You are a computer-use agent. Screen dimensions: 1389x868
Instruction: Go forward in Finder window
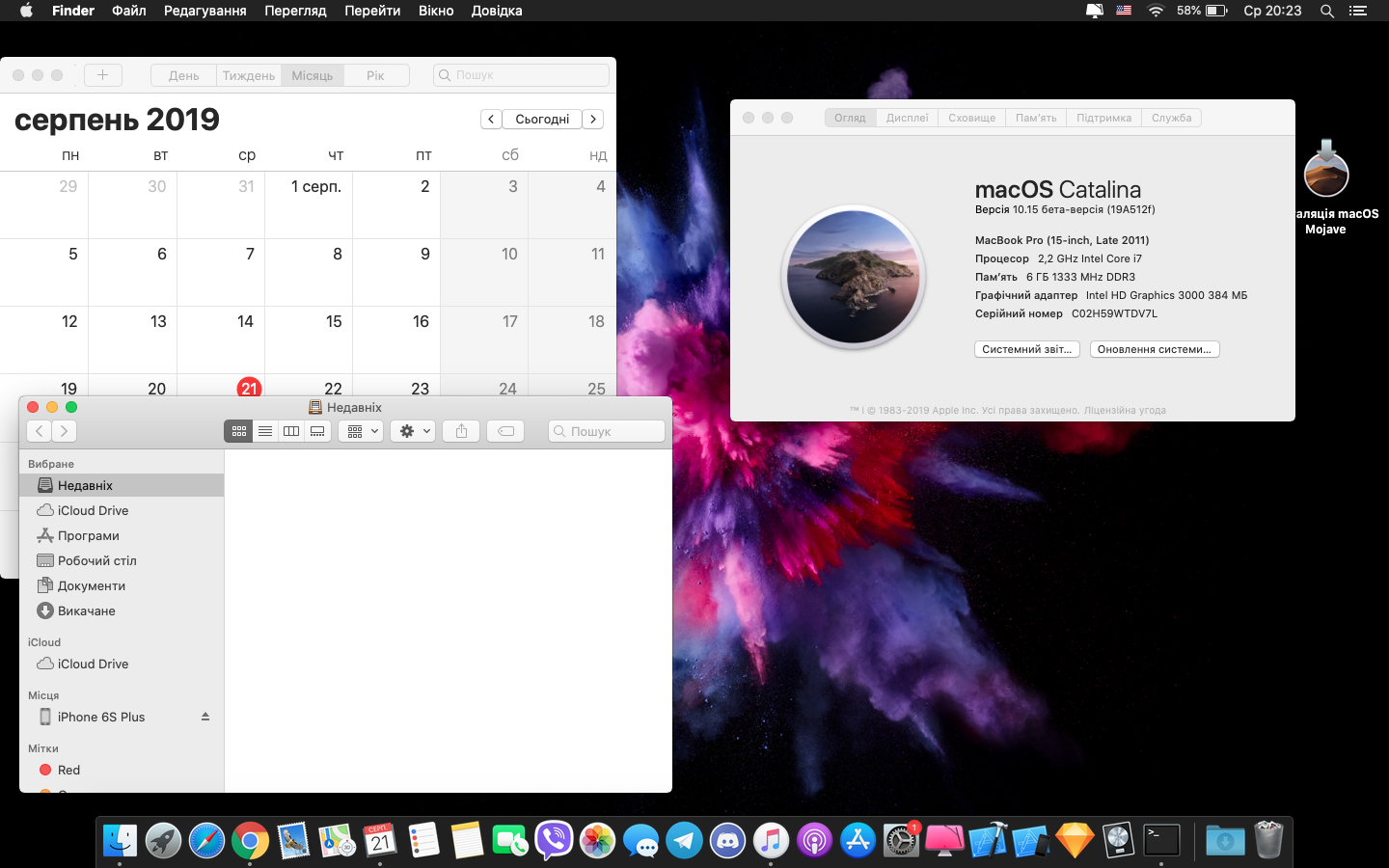(64, 431)
